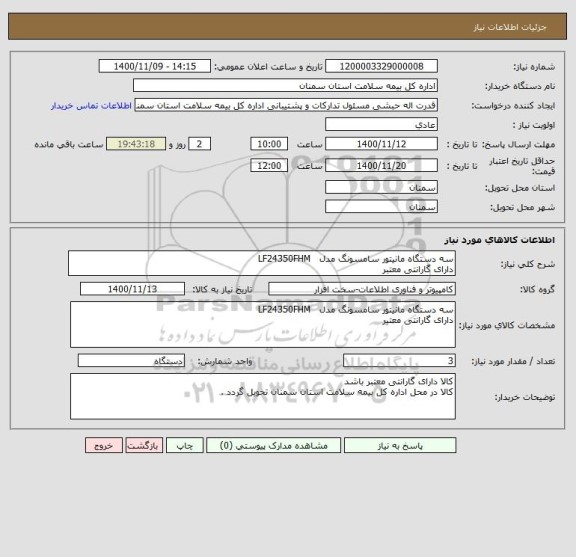Click the remaining days field showing 2

click(199, 144)
